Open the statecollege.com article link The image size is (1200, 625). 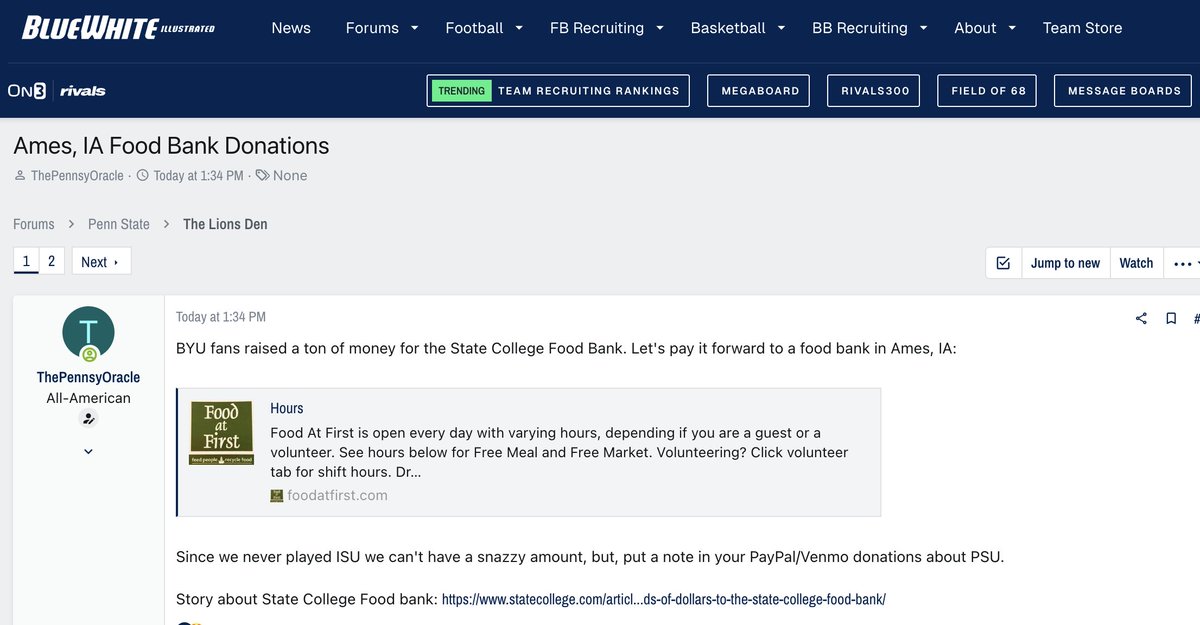[x=664, y=599]
